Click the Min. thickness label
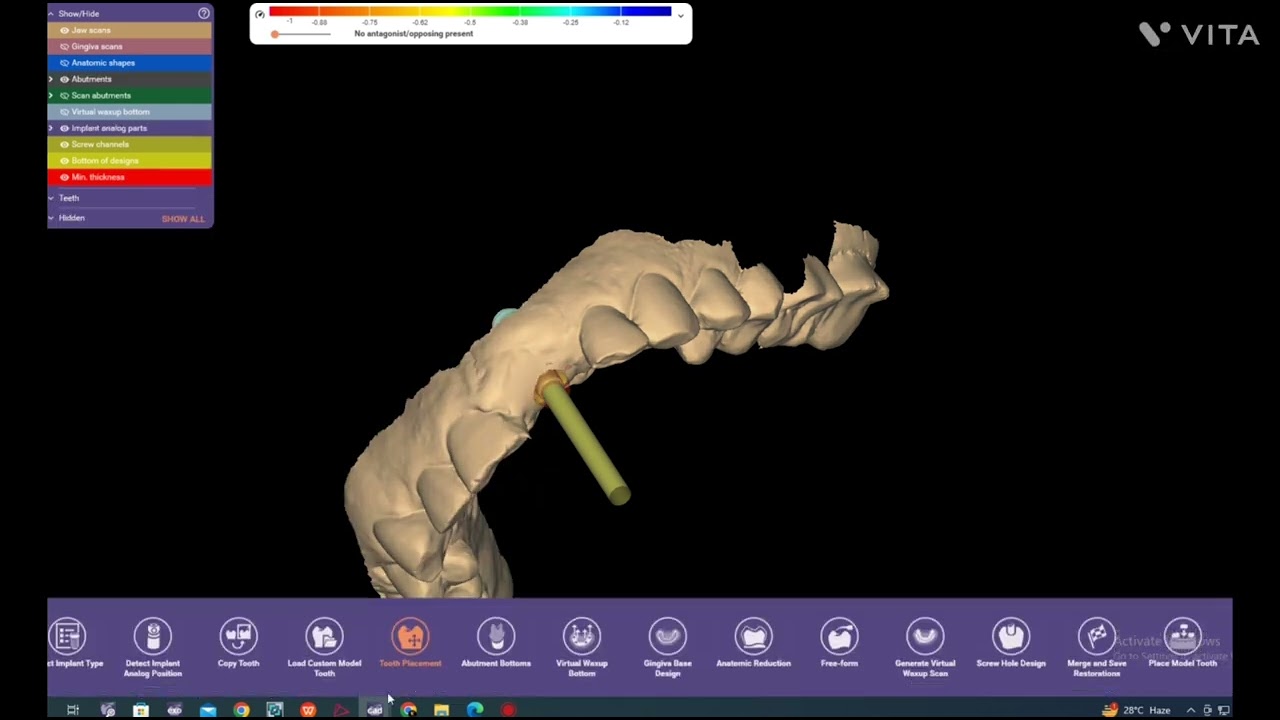 point(98,177)
